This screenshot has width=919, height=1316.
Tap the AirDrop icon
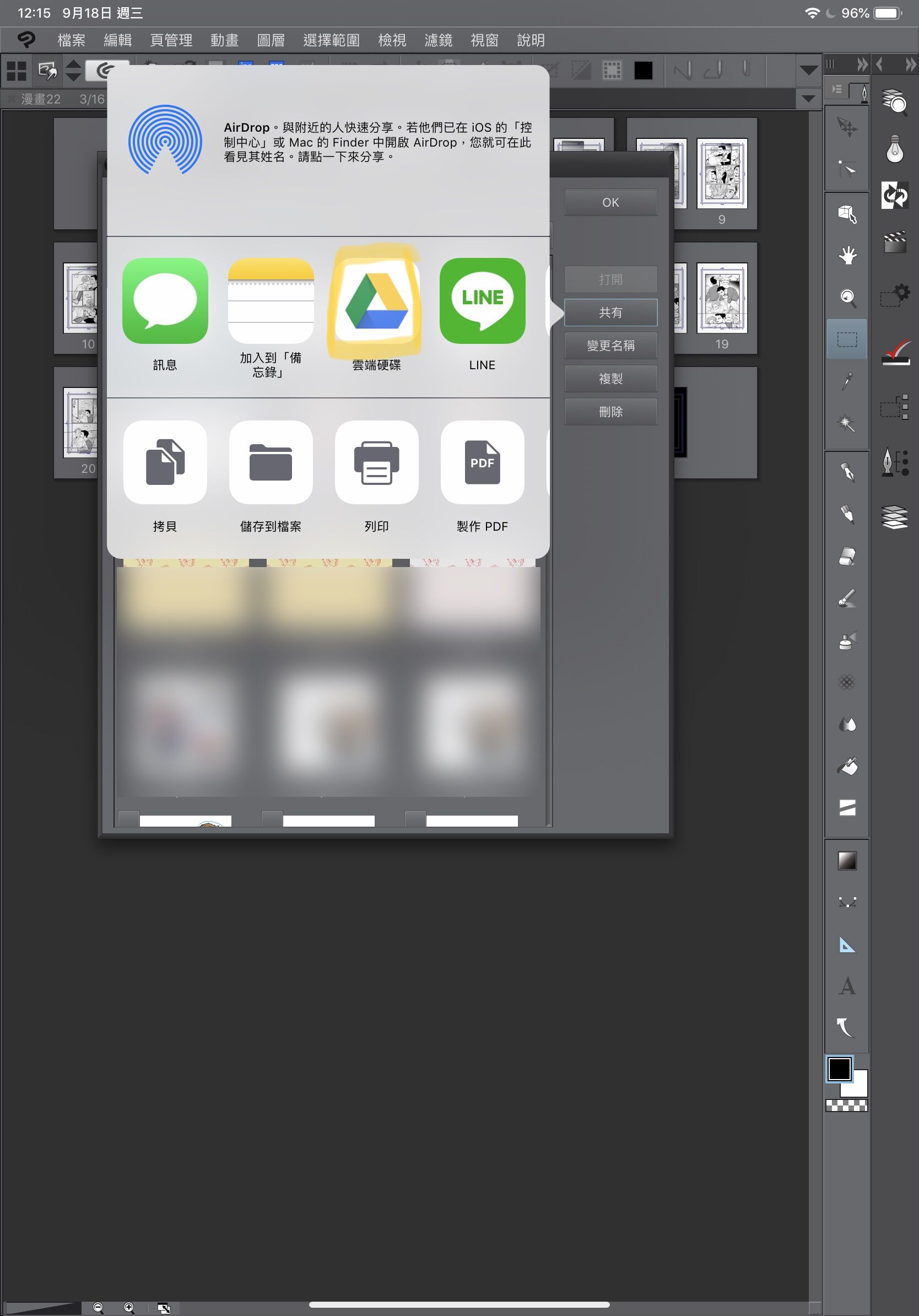(x=165, y=140)
